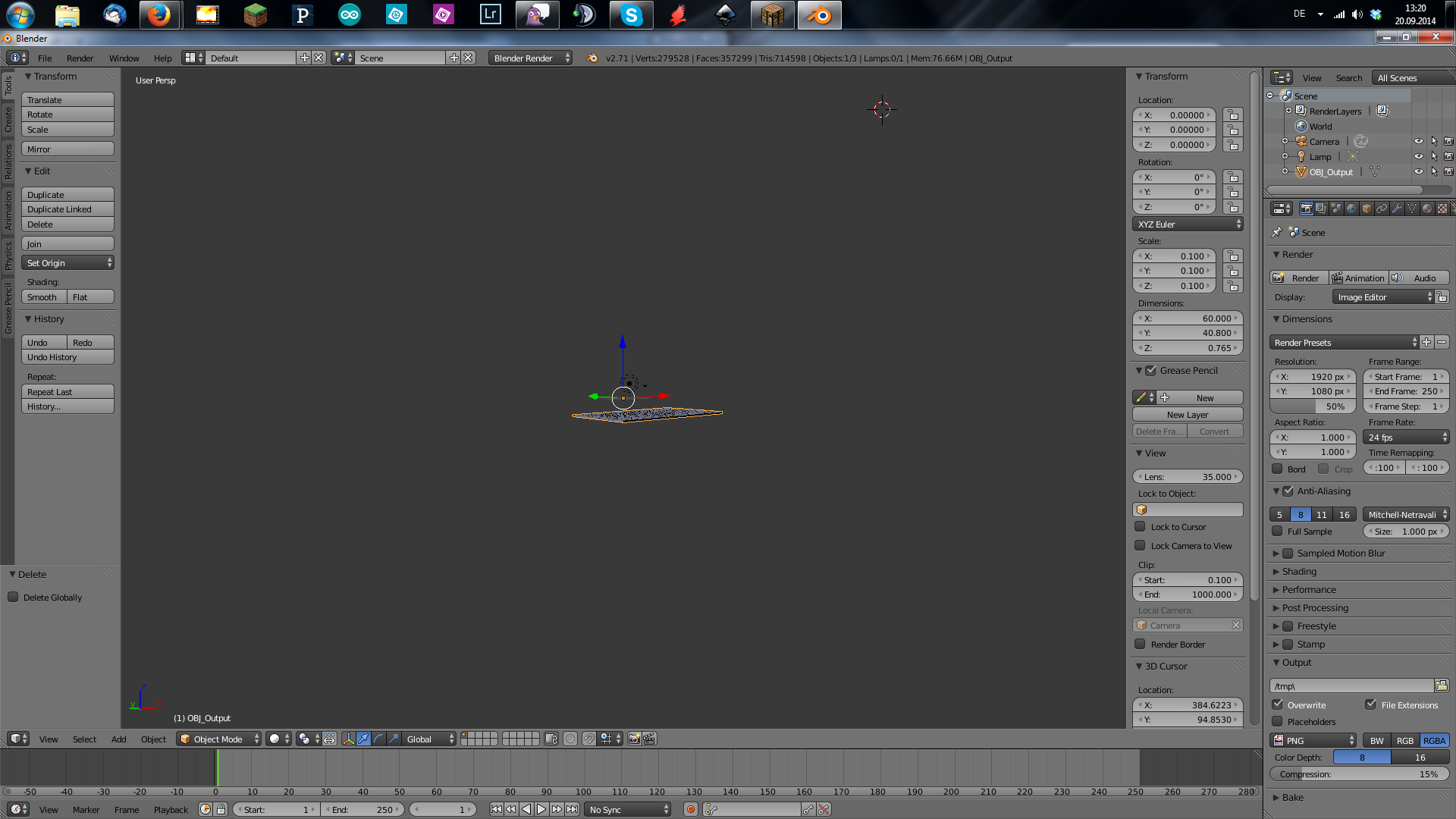1456x819 pixels.
Task: Toggle visibility eye for OBJ_Output
Action: click(x=1419, y=171)
